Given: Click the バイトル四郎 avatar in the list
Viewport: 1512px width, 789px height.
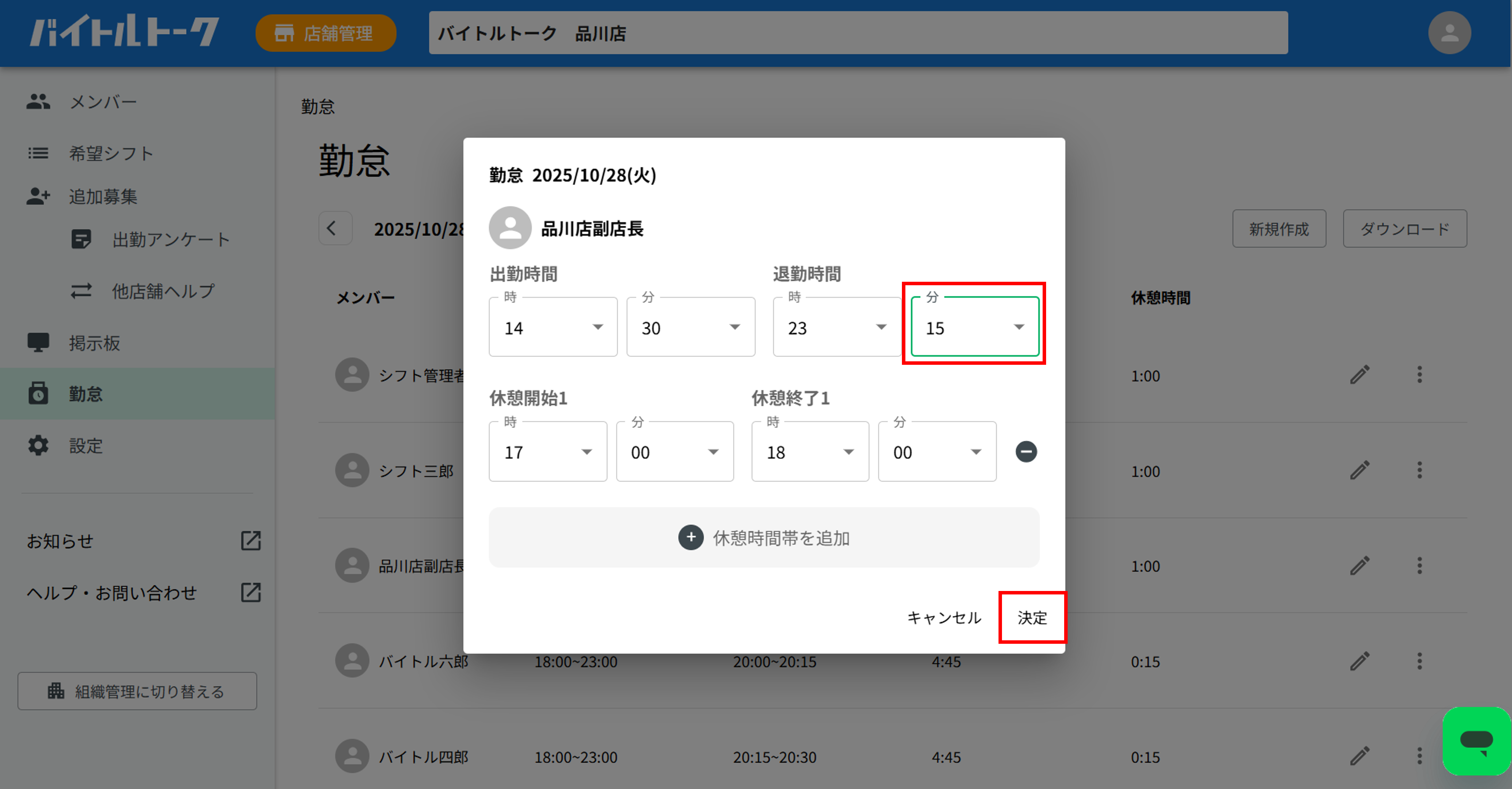Looking at the screenshot, I should coord(352,756).
